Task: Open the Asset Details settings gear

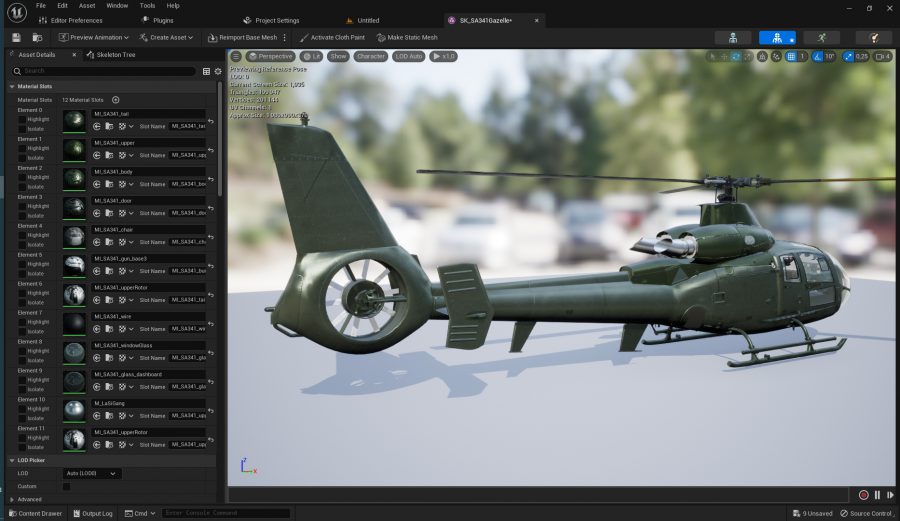Action: [218, 71]
